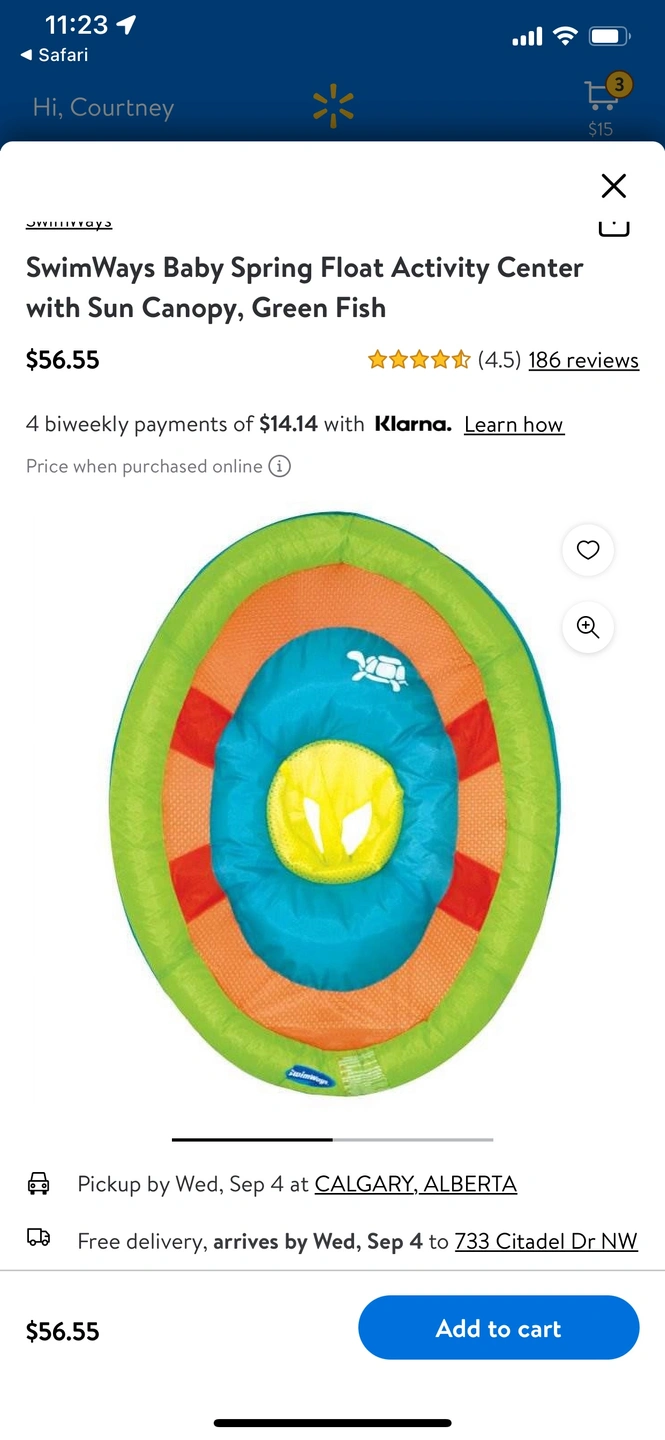This screenshot has height=1440, width=665.
Task: Tap the Learn how Klarna link
Action: coord(514,424)
